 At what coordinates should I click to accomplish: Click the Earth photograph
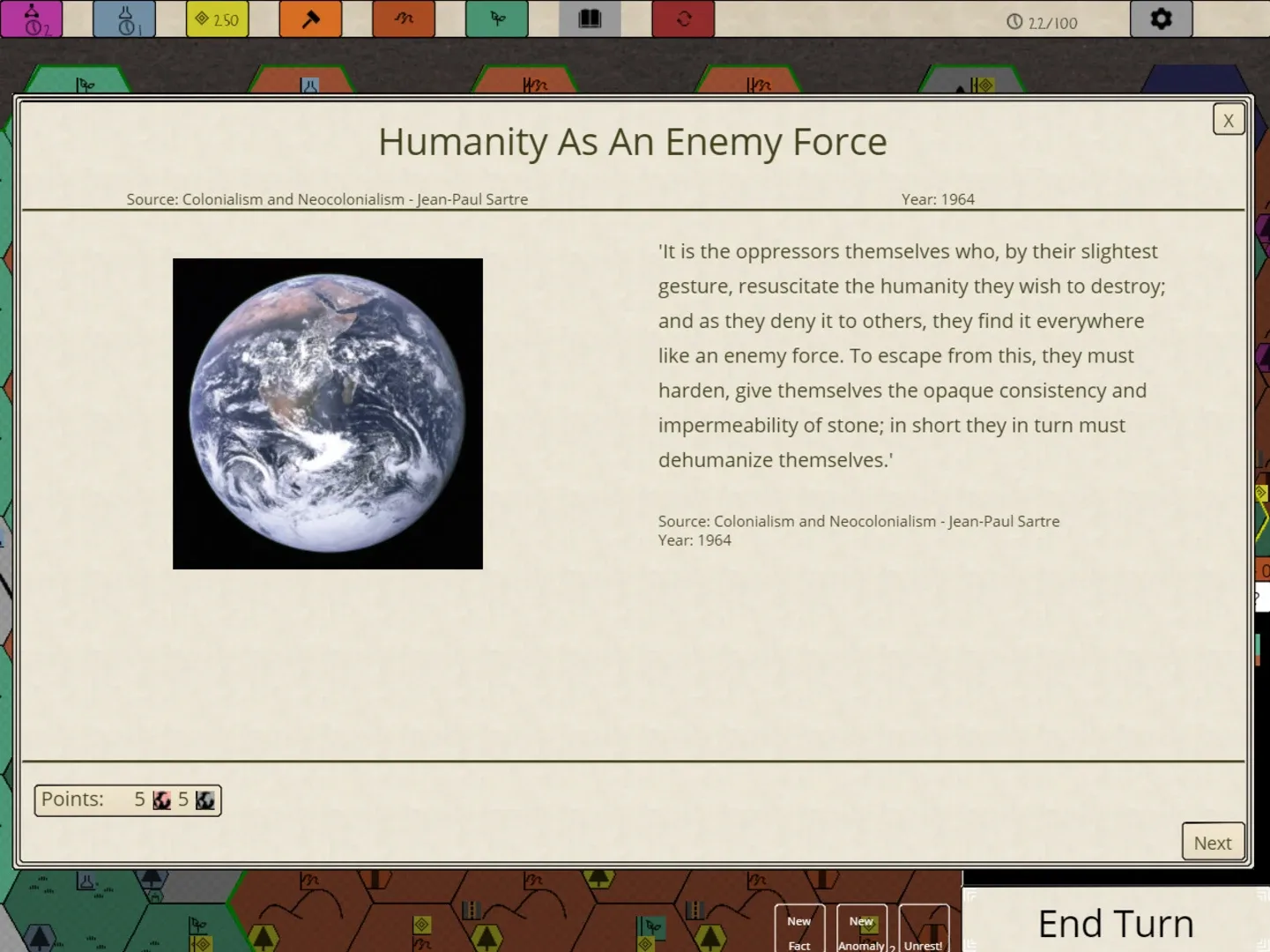[328, 413]
